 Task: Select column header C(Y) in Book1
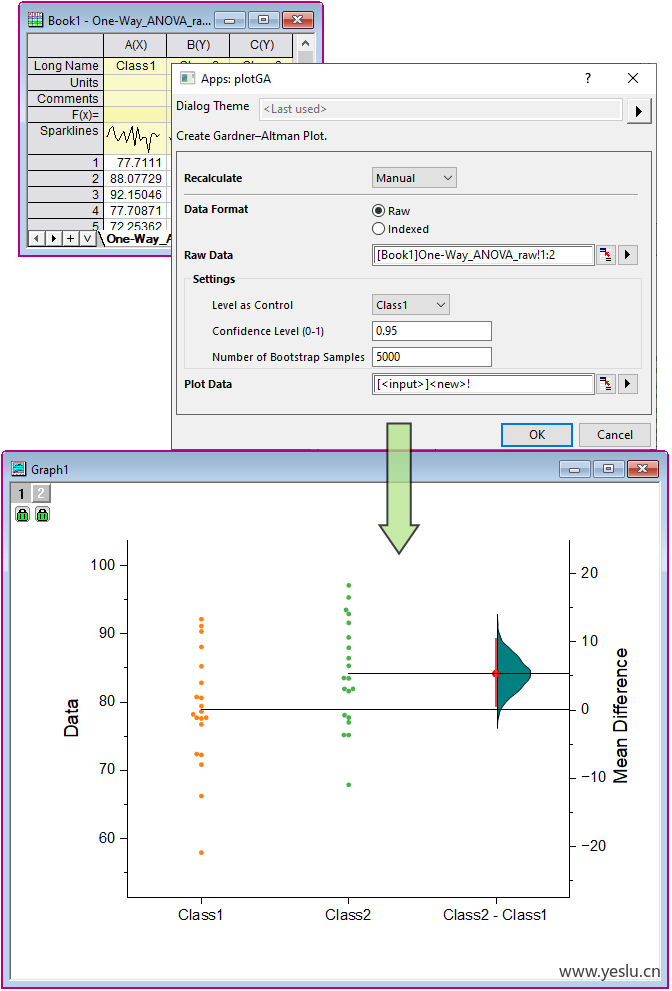(261, 45)
